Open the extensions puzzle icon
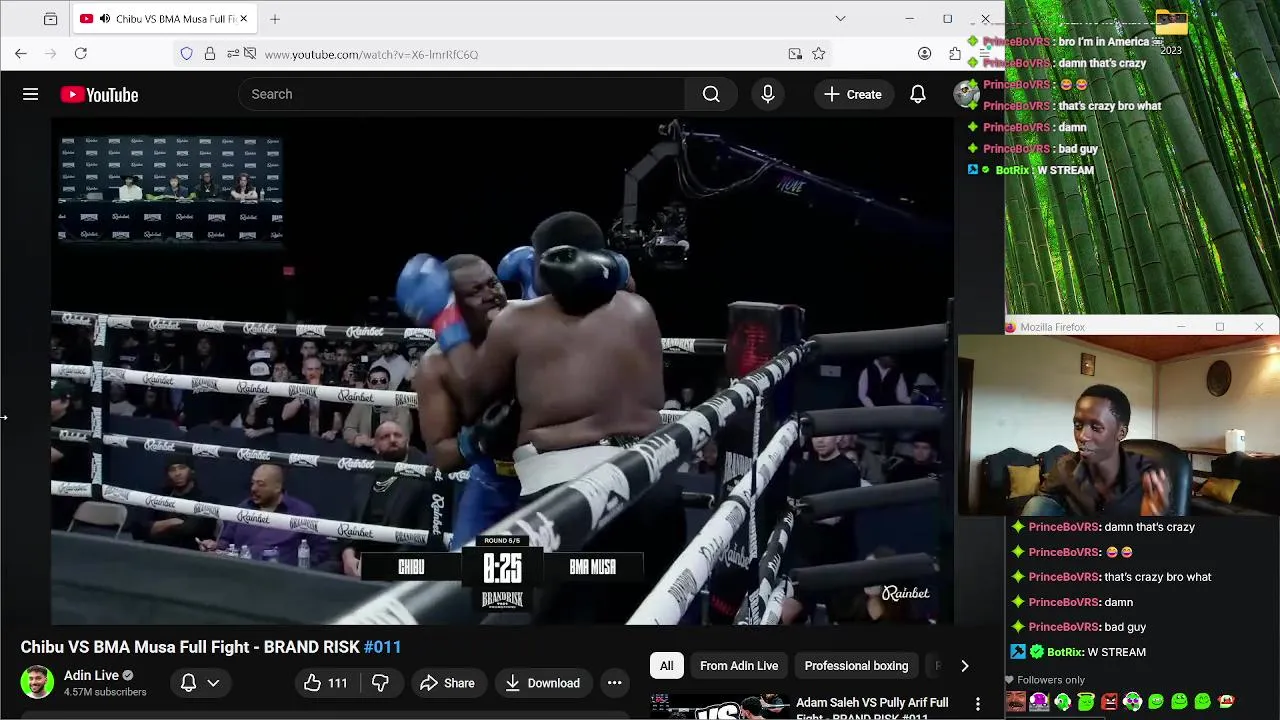This screenshot has height=720, width=1280. 955,54
